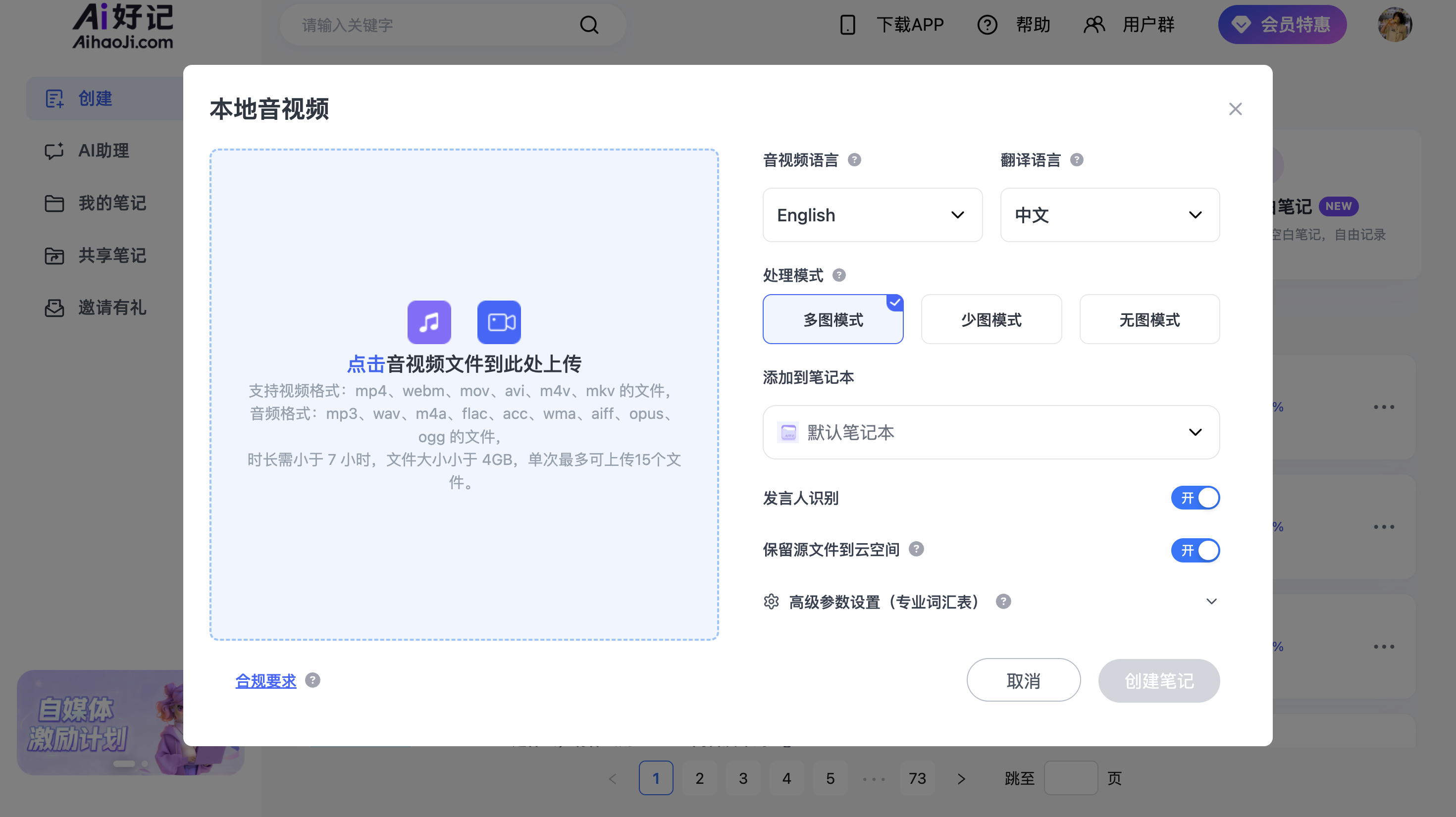Click the gear icon for advanced settings
The width and height of the screenshot is (1456, 817).
coord(771,601)
